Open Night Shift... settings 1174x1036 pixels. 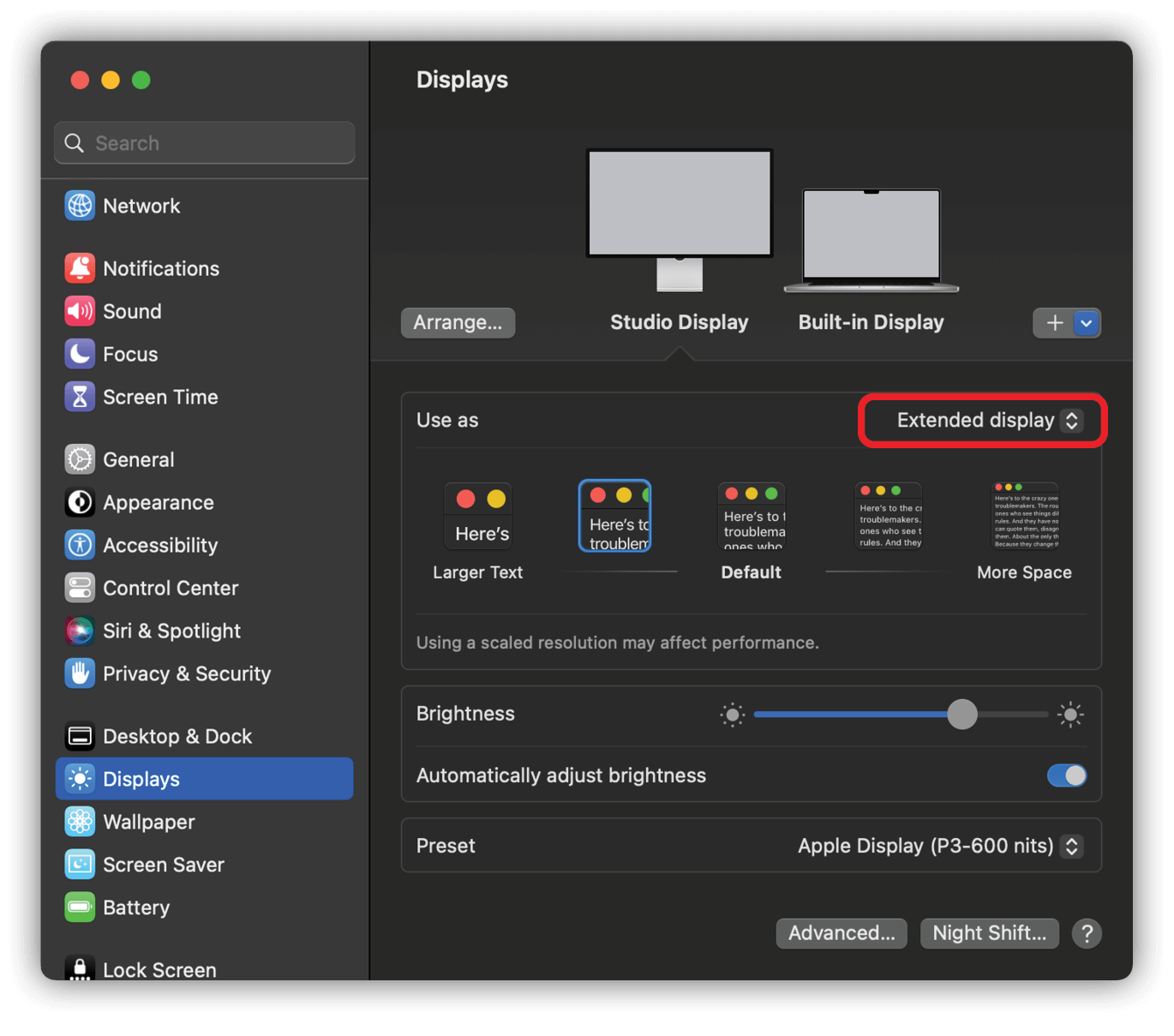pyautogui.click(x=989, y=933)
